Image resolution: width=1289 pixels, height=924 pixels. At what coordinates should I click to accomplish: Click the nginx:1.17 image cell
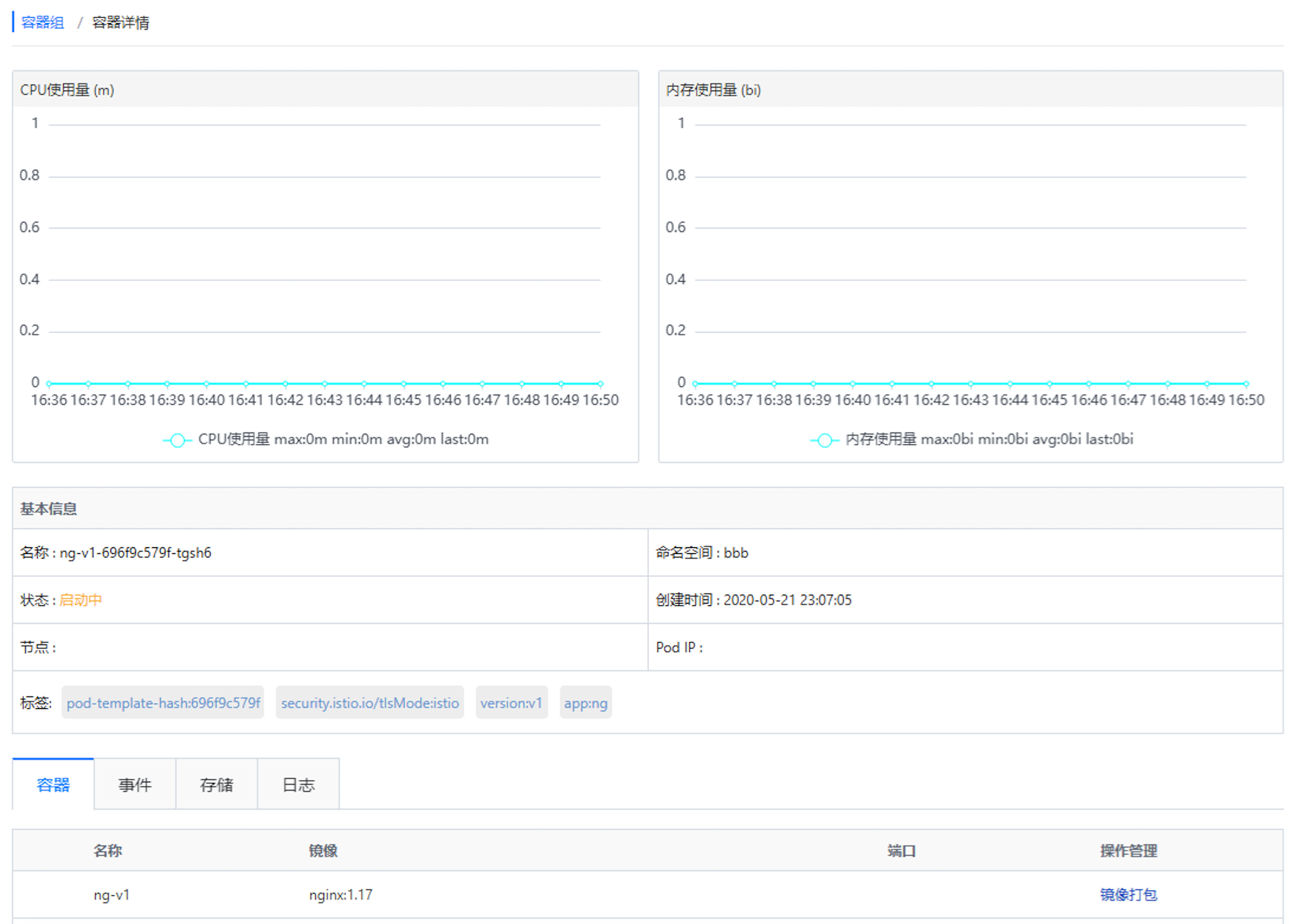pos(340,895)
